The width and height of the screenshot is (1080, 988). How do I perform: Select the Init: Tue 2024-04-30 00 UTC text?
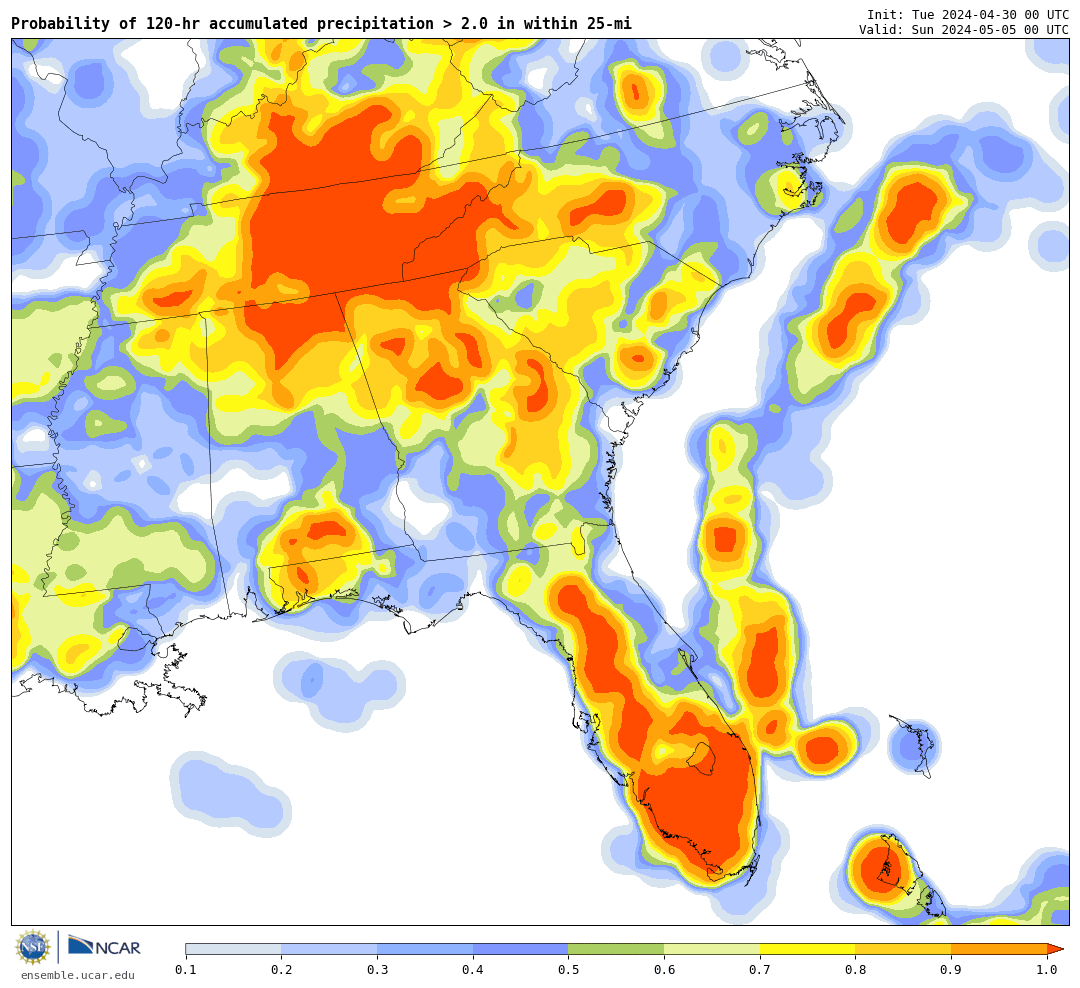[x=968, y=14]
